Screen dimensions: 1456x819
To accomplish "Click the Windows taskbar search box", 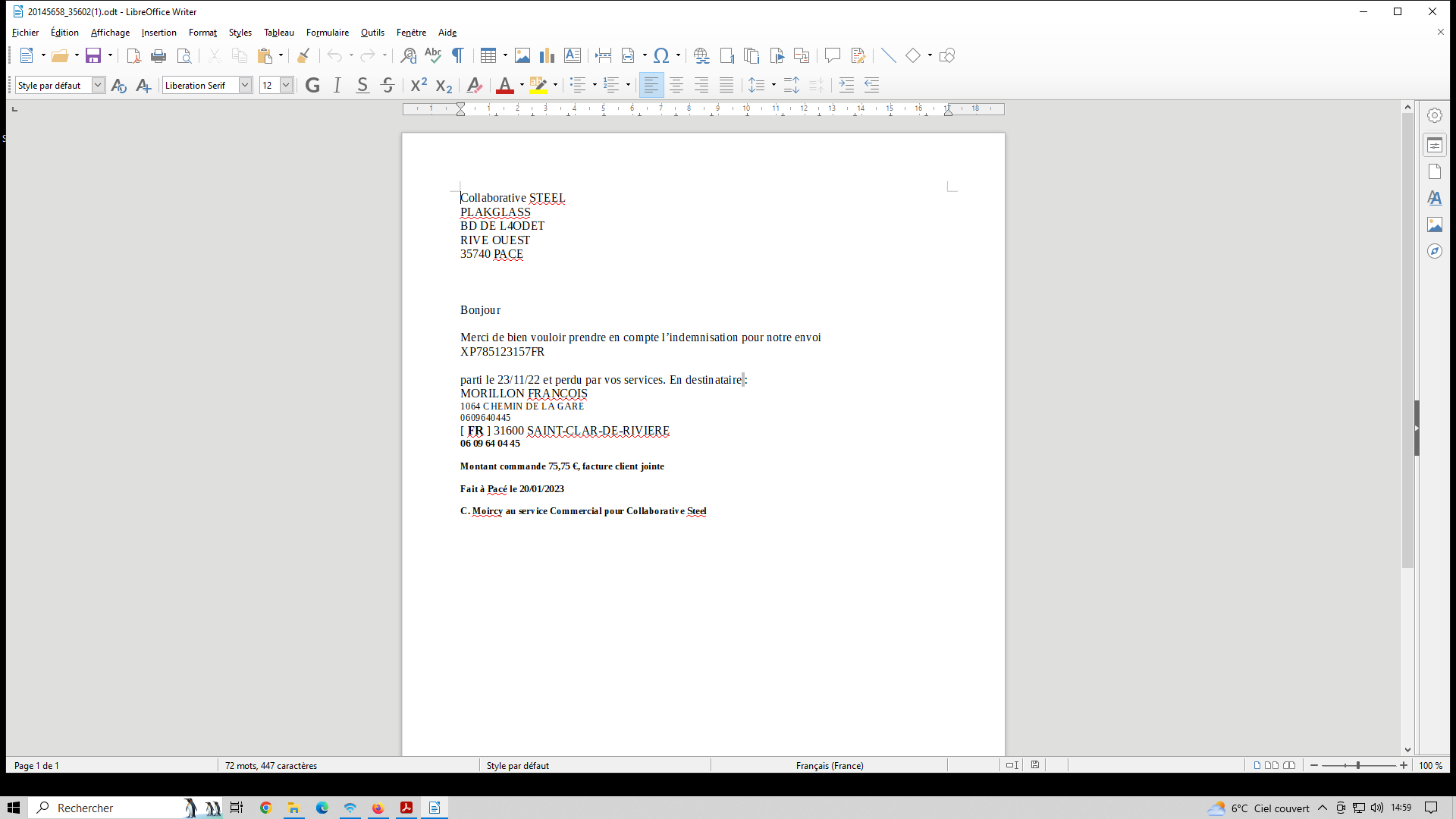I will [x=106, y=808].
